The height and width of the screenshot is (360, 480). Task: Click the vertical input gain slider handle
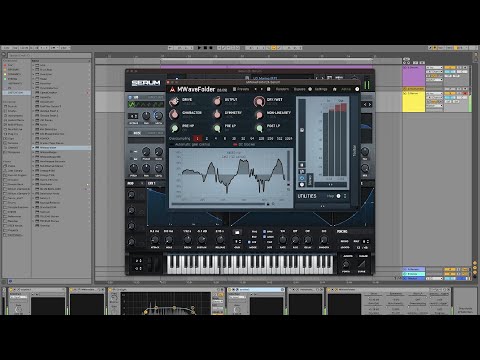click(302, 130)
